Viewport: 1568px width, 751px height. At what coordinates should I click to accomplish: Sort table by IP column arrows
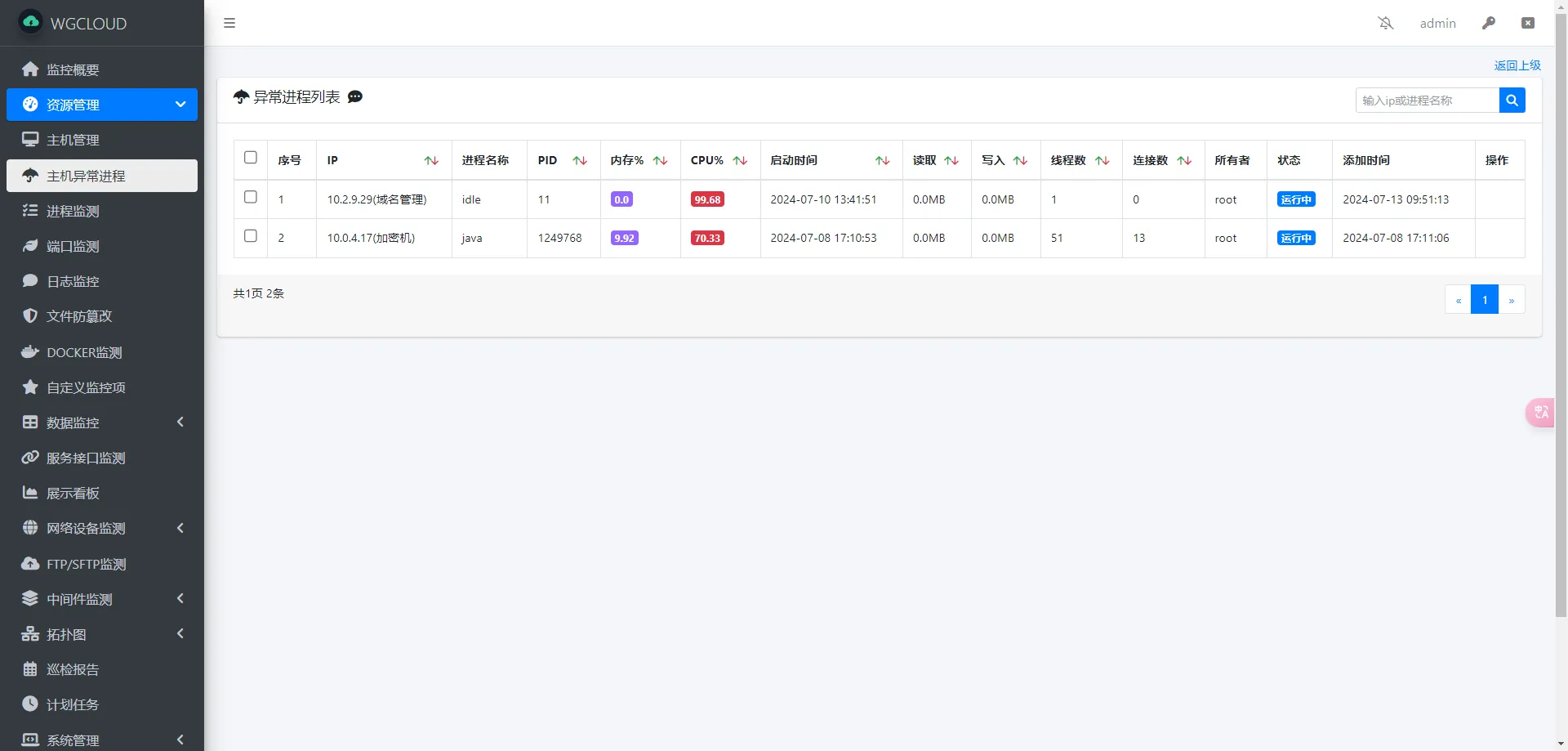click(431, 160)
